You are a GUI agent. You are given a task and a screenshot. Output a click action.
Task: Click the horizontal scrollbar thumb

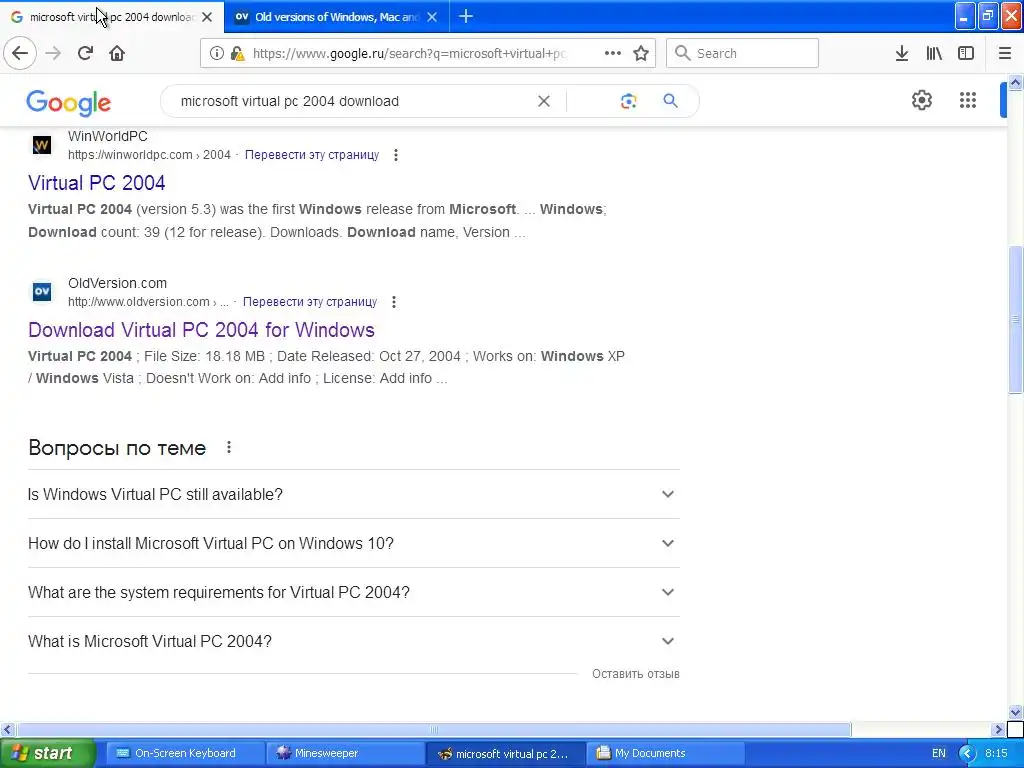click(x=434, y=729)
